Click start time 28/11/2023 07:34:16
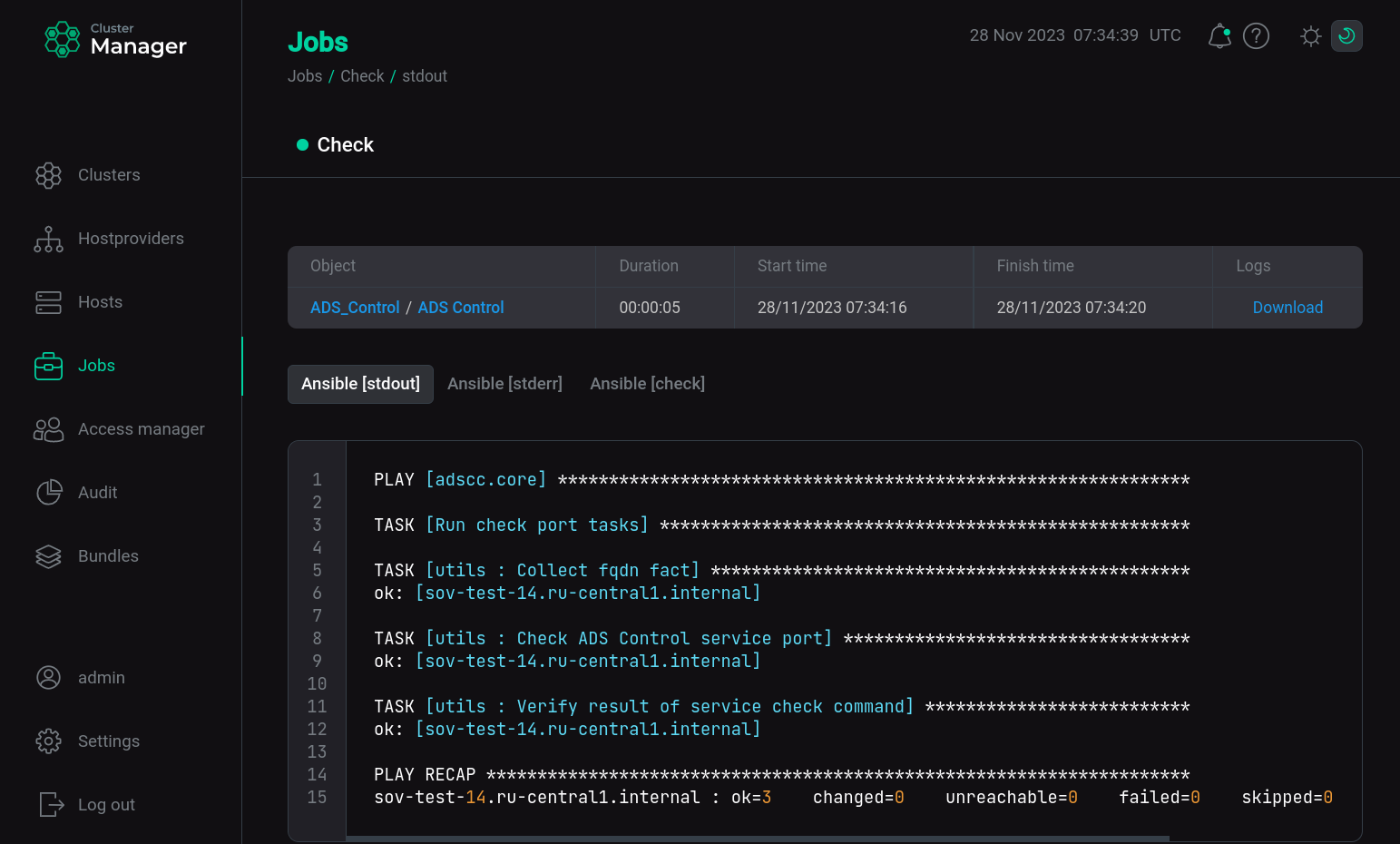Image resolution: width=1400 pixels, height=844 pixels. pyautogui.click(x=832, y=308)
